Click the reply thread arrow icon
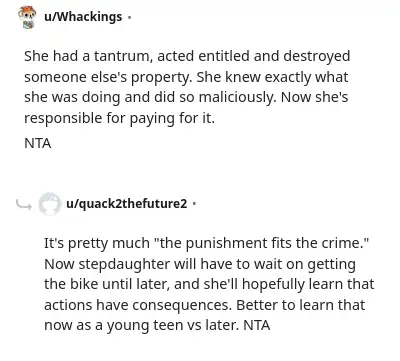Viewport: 400px width, 361px height. point(24,205)
